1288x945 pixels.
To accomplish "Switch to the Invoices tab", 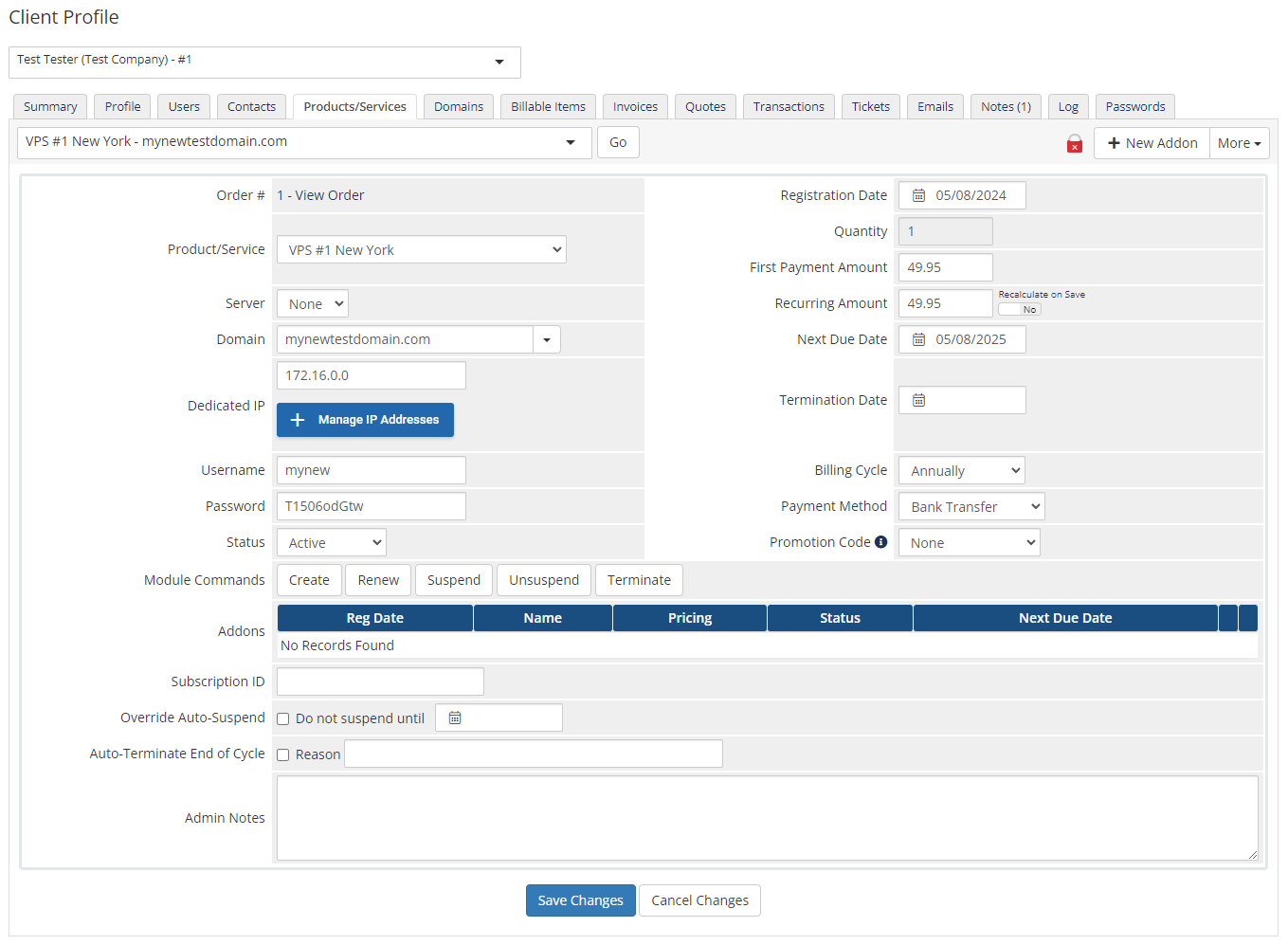I will 634,106.
